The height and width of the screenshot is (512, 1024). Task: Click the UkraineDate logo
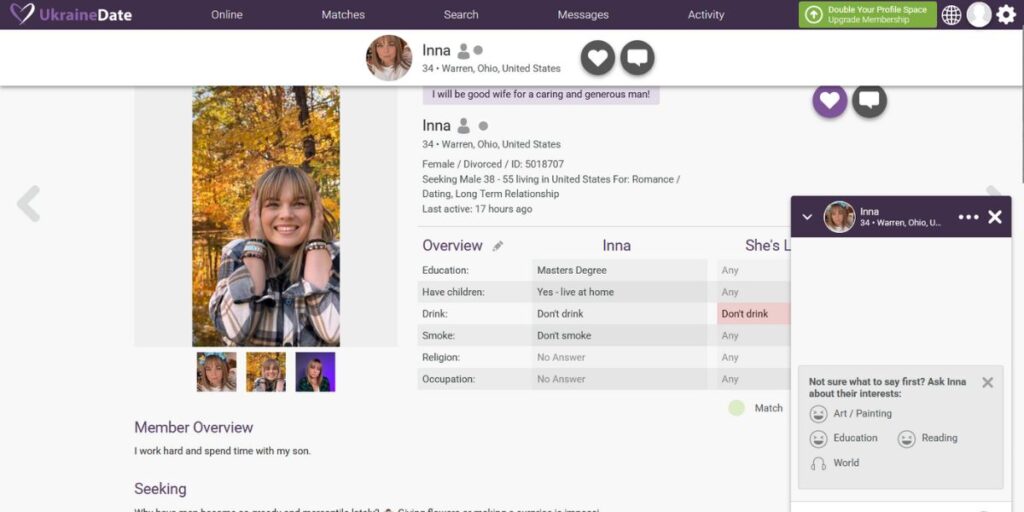(71, 14)
